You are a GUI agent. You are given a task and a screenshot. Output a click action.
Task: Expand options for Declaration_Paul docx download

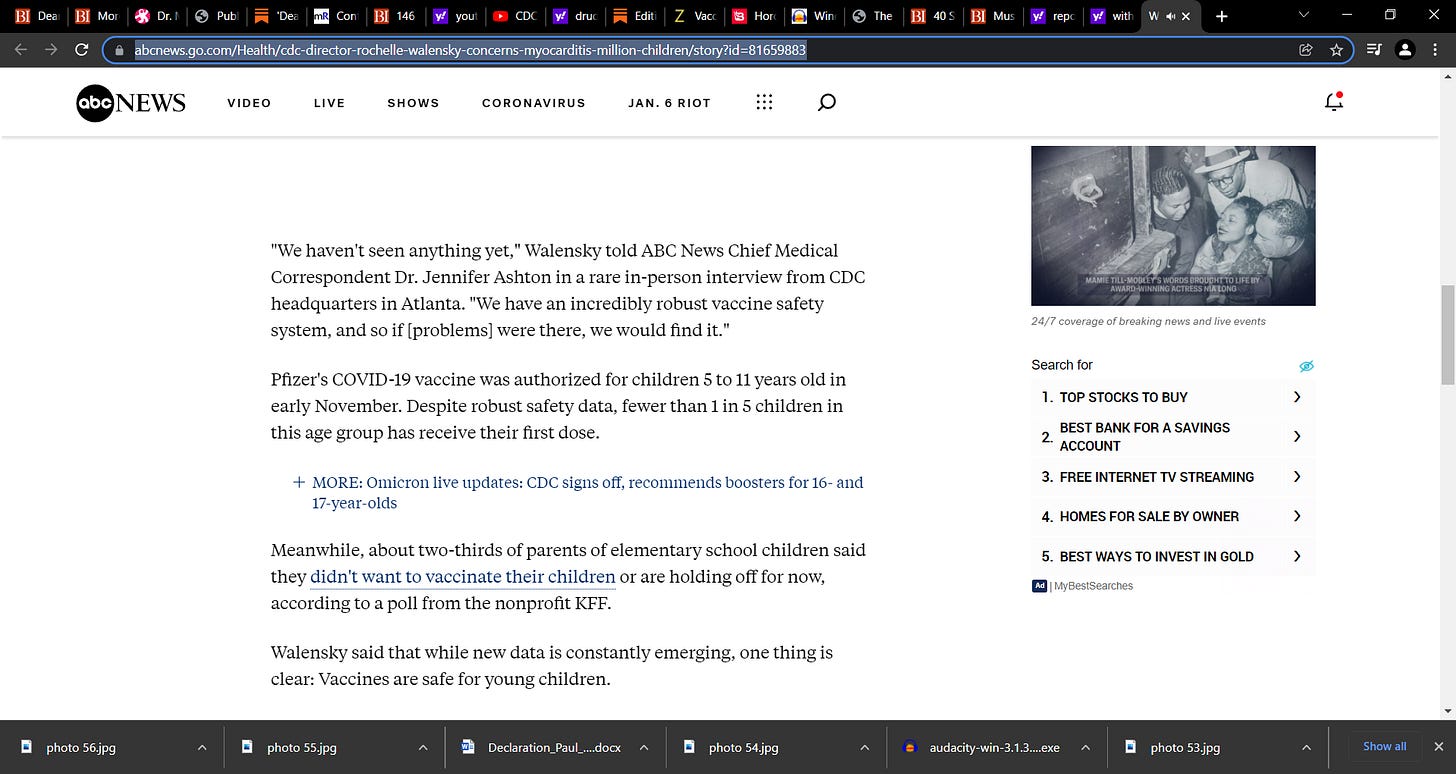644,747
